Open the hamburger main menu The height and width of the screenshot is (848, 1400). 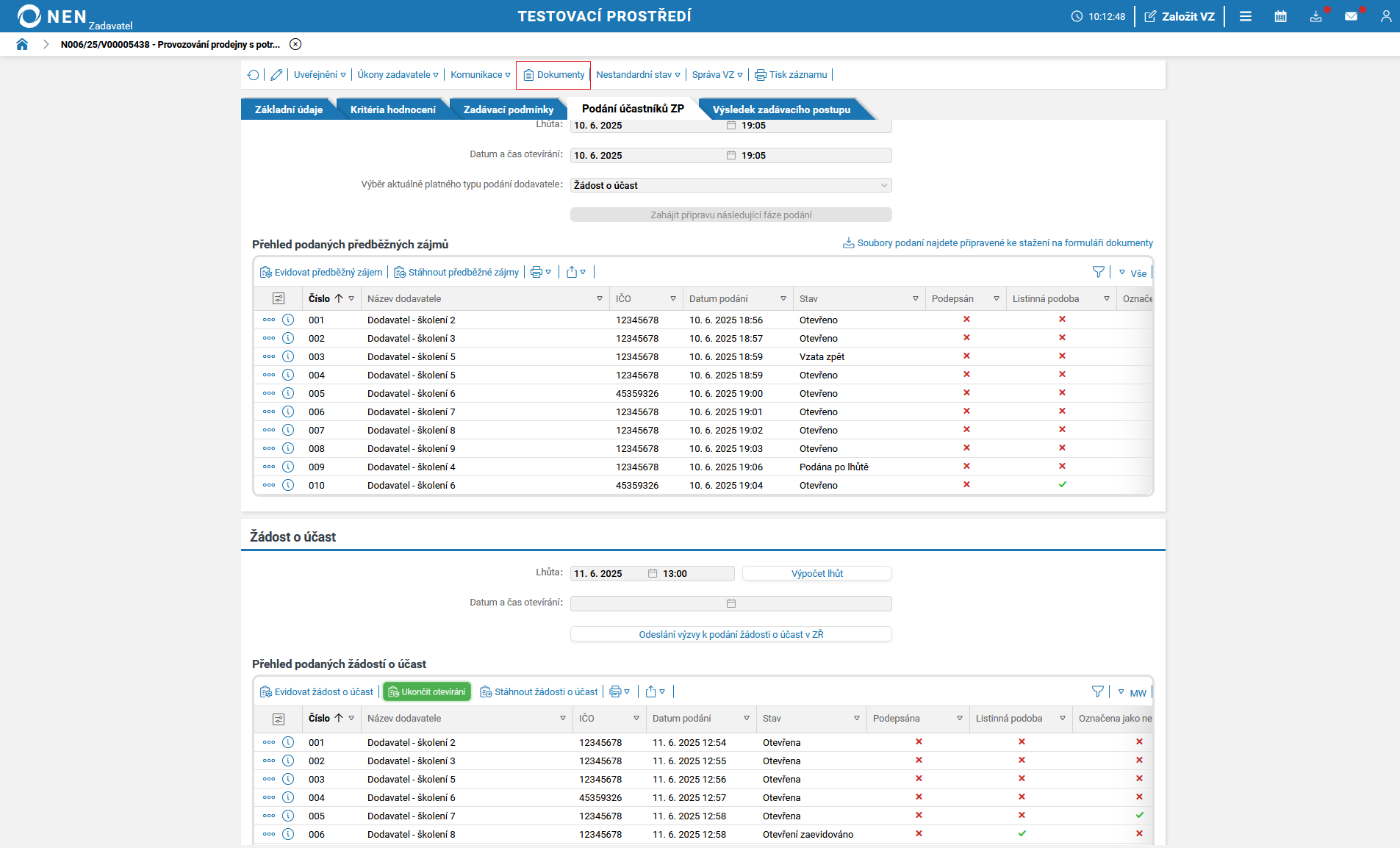(x=1245, y=16)
